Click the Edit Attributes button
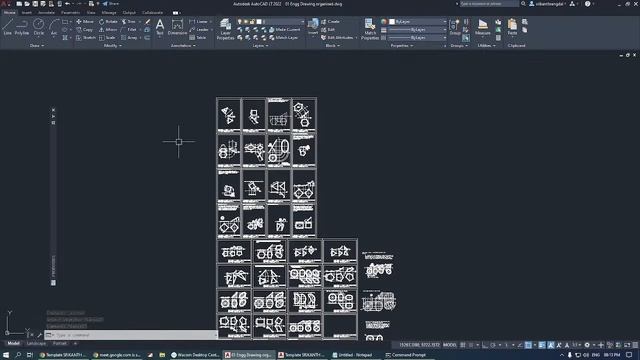 339,38
